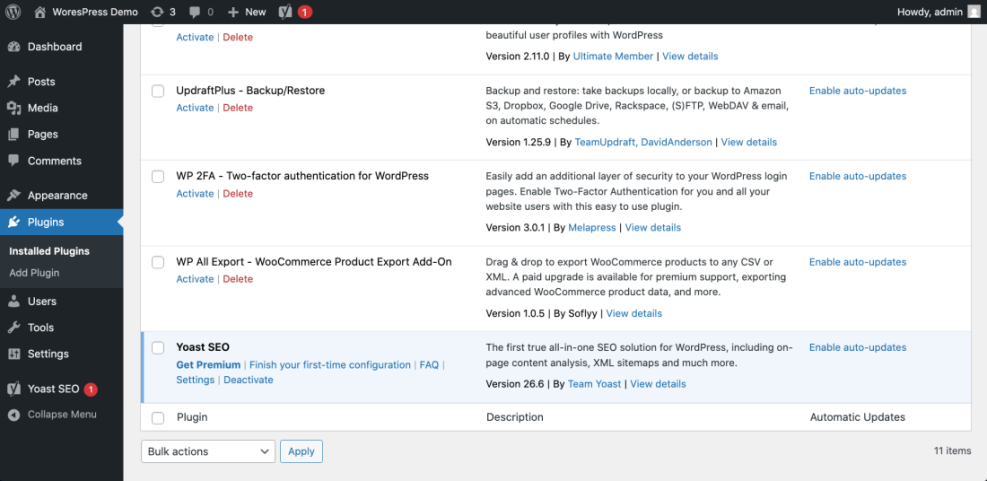Click the Collapse Menu arrow icon
This screenshot has width=987, height=481.
click(14, 415)
